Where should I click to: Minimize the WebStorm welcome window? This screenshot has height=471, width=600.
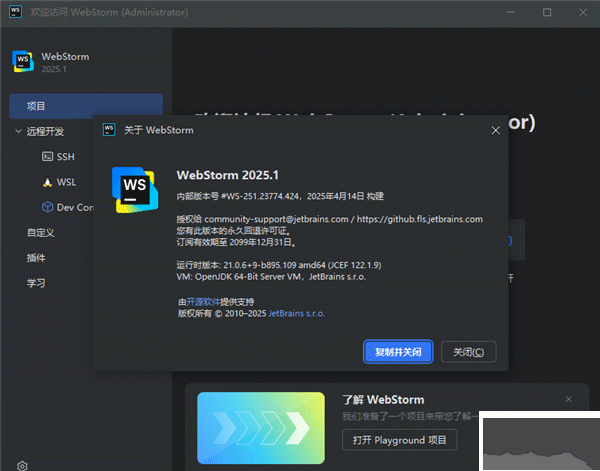click(x=511, y=12)
